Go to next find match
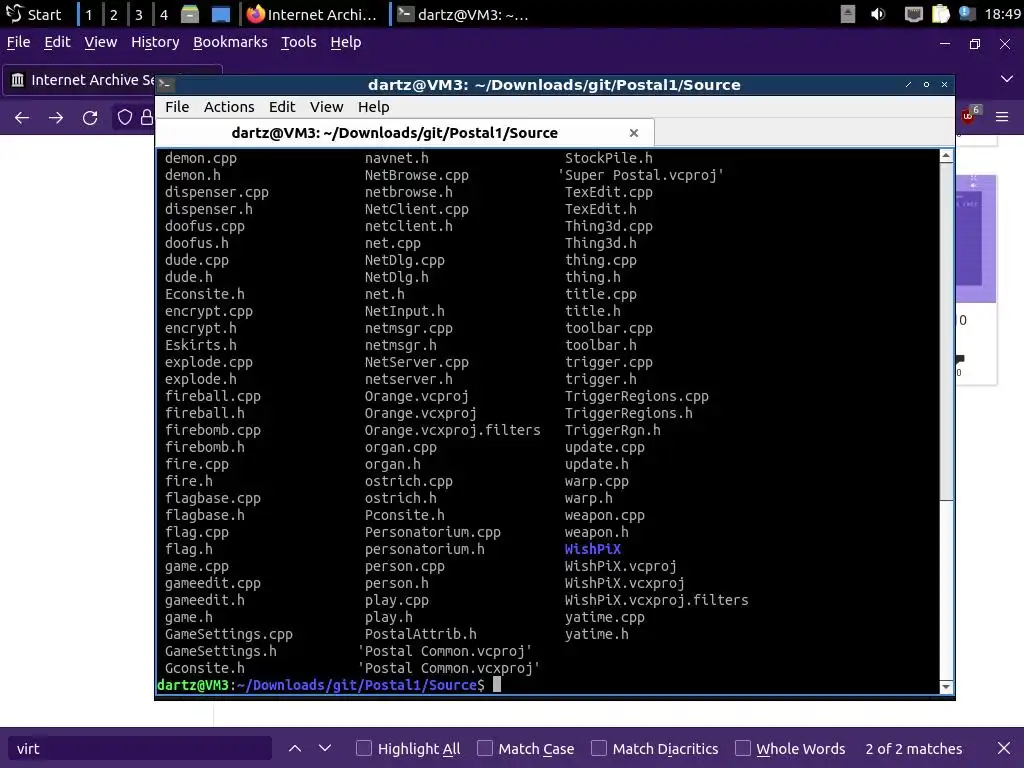This screenshot has height=768, width=1024. pos(325,748)
